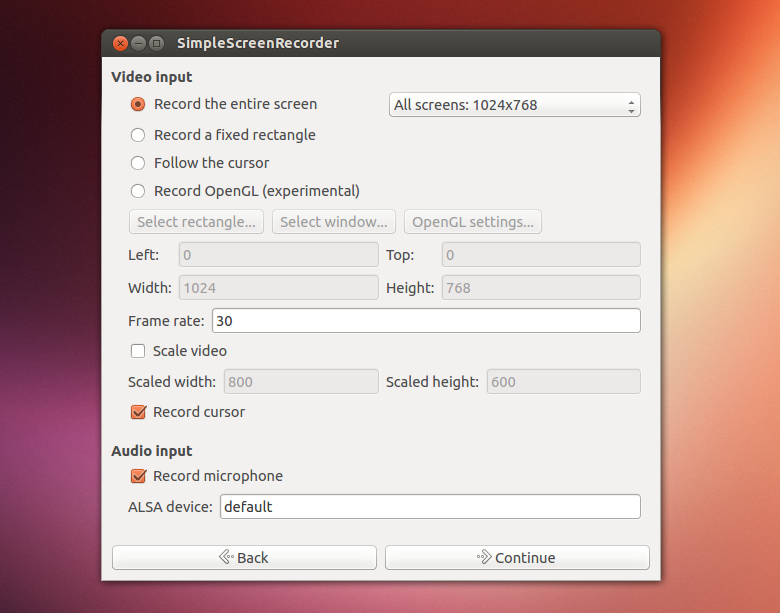This screenshot has height=613, width=780.
Task: Go Back to the previous page
Action: click(x=244, y=557)
